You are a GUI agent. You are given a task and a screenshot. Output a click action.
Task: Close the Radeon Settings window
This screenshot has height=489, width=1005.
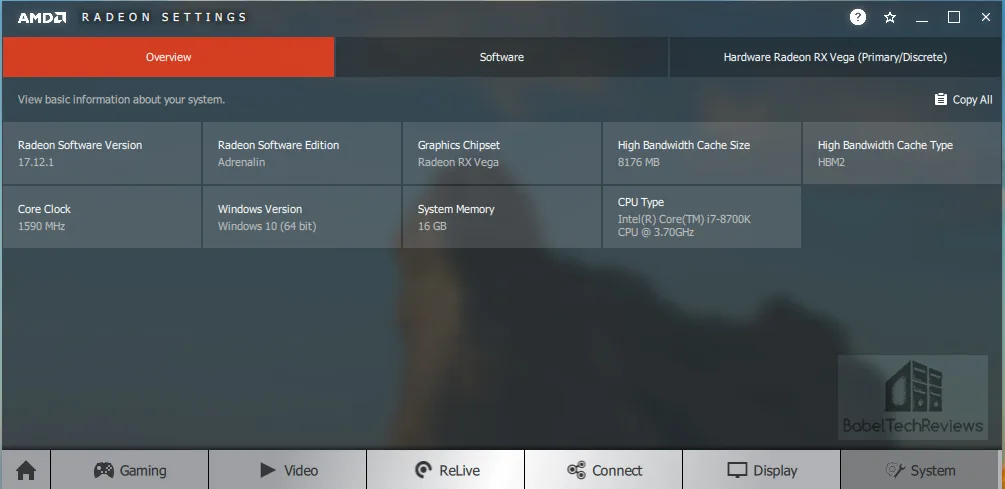pos(986,17)
